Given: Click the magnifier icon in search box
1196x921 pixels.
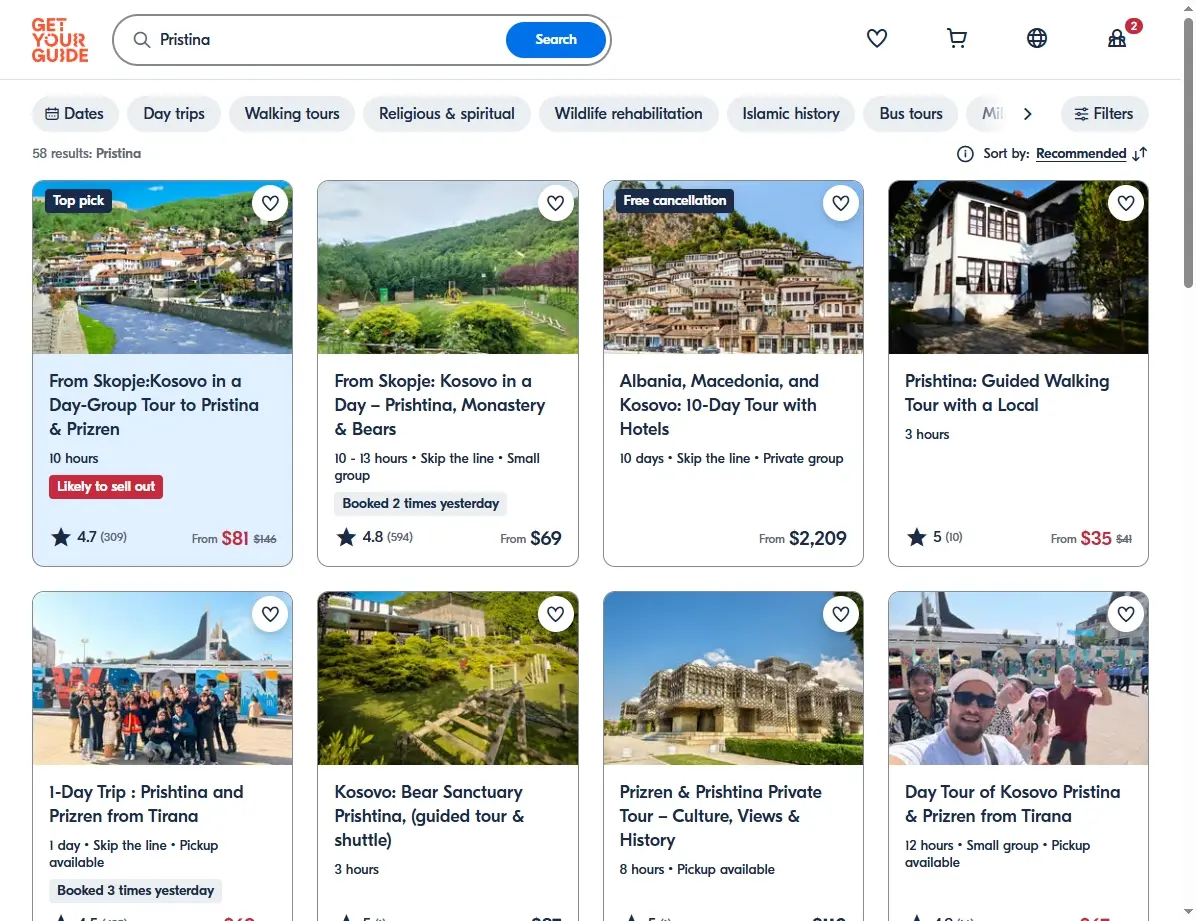Looking at the screenshot, I should tap(142, 40).
